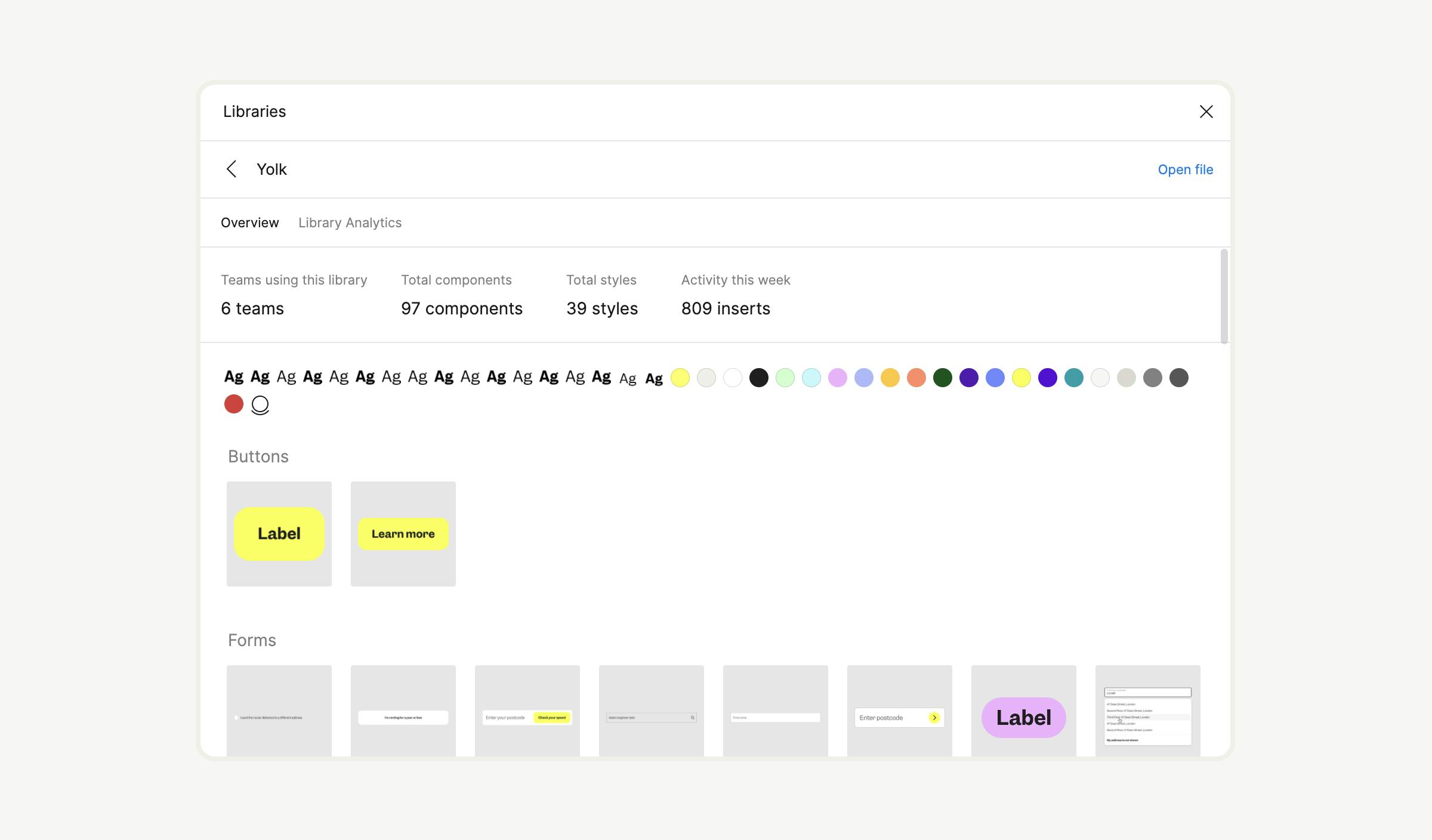Click the back arrow beside Yolk
Screen dimensions: 1432x840
(232, 169)
